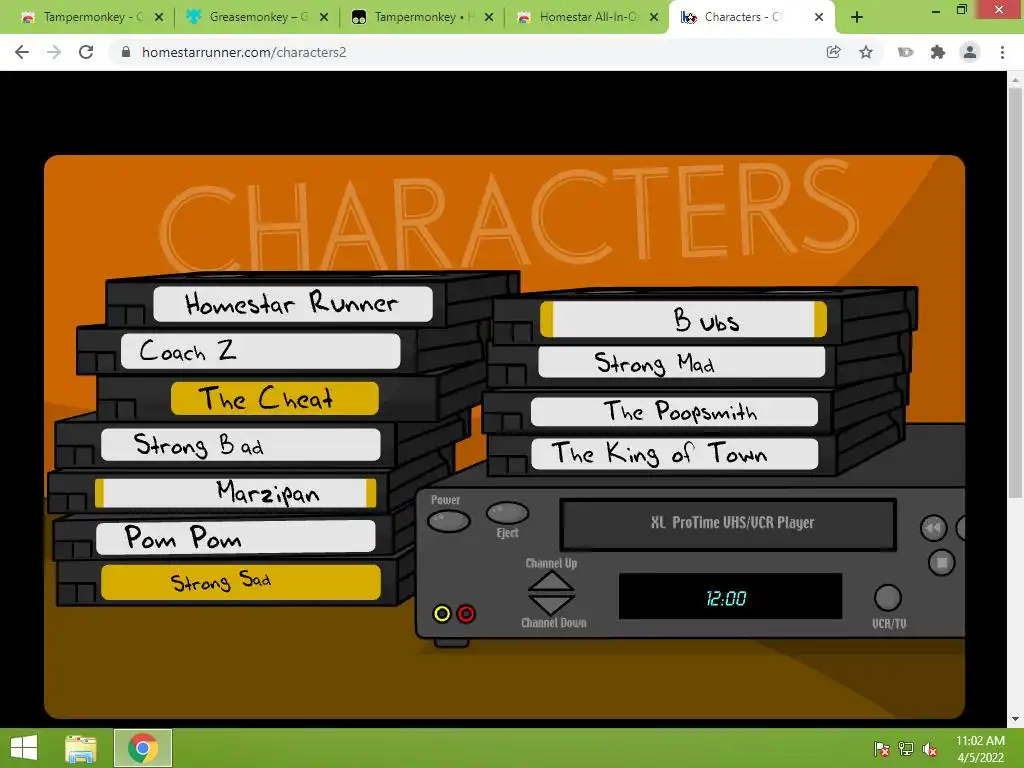1024x768 pixels.
Task: Open the Chrome profile avatar
Action: pyautogui.click(x=970, y=52)
